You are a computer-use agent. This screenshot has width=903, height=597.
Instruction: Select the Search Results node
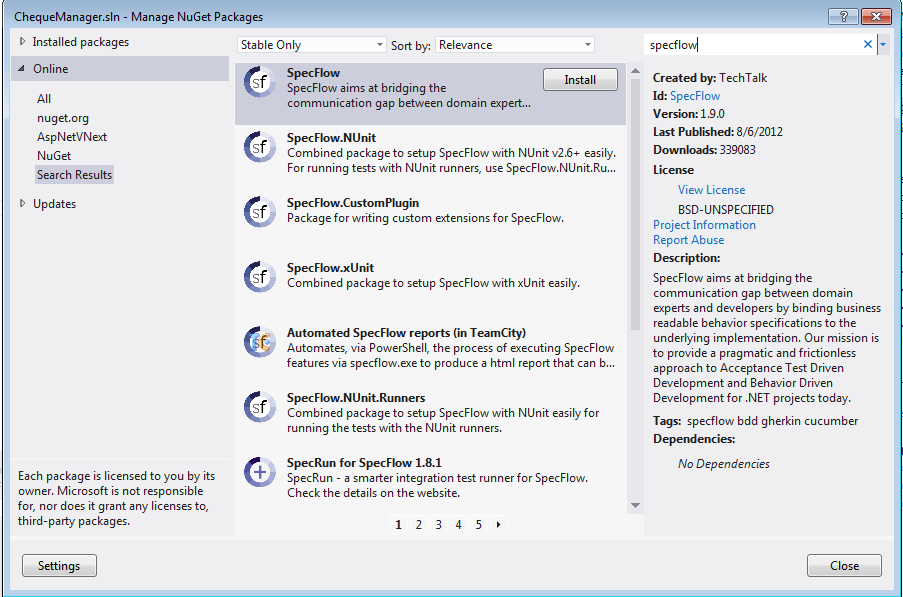pos(74,174)
